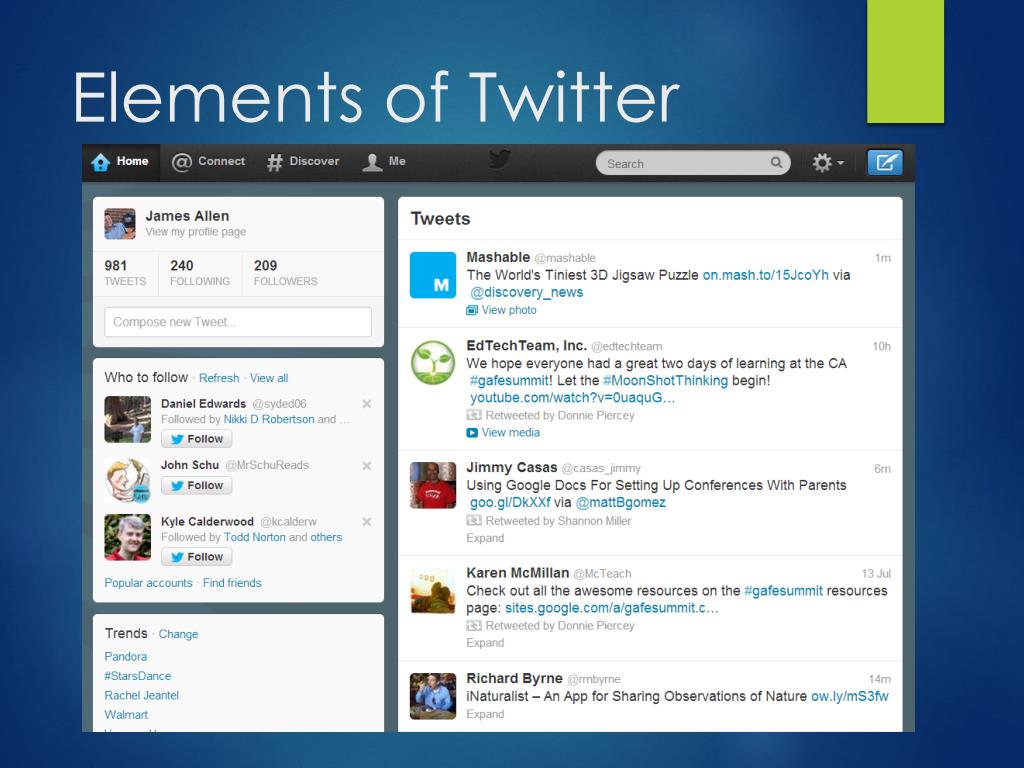
Task: Click the Nikki D Robertson link
Action: click(268, 419)
